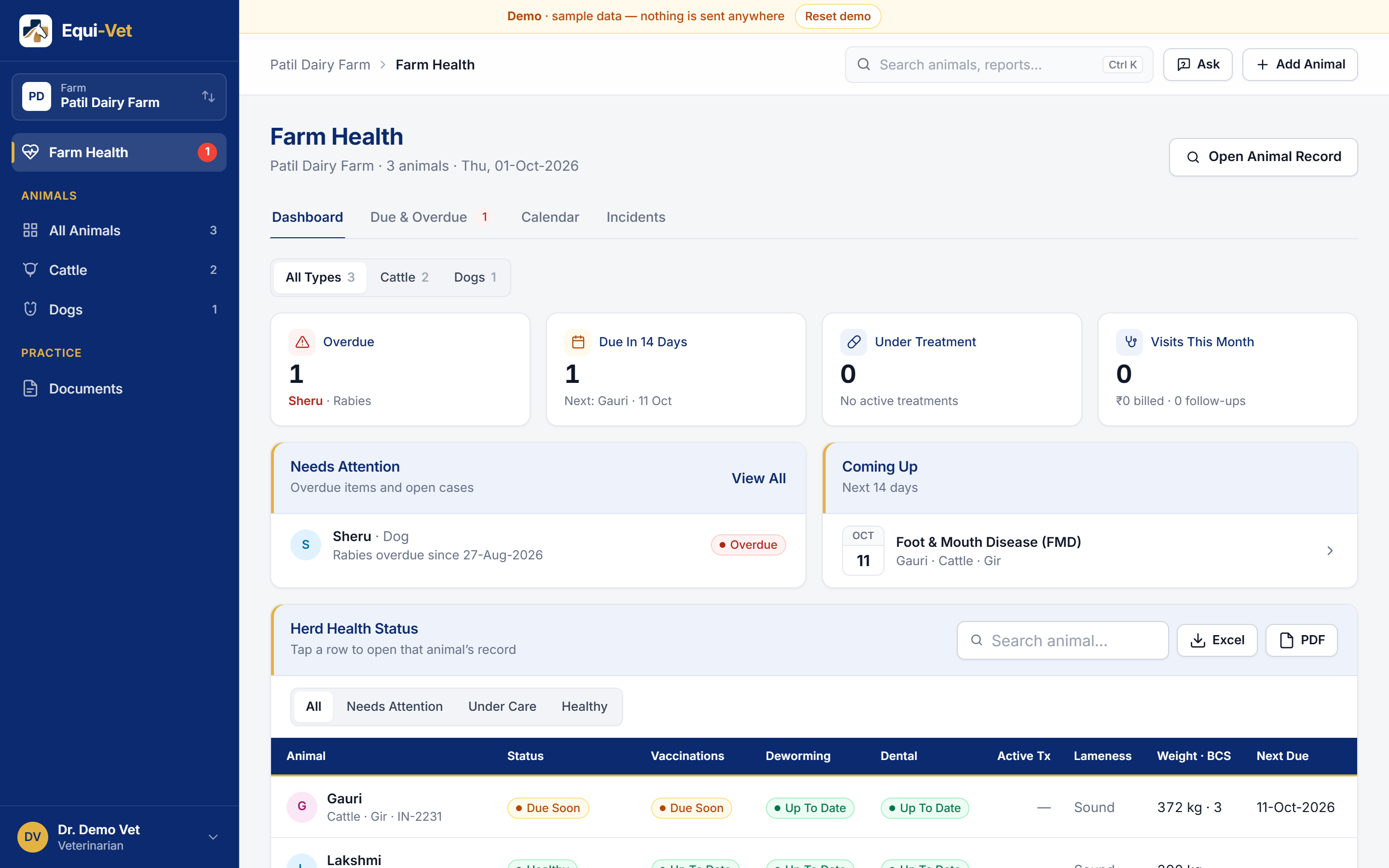Export herd status as PDF

(x=1301, y=640)
